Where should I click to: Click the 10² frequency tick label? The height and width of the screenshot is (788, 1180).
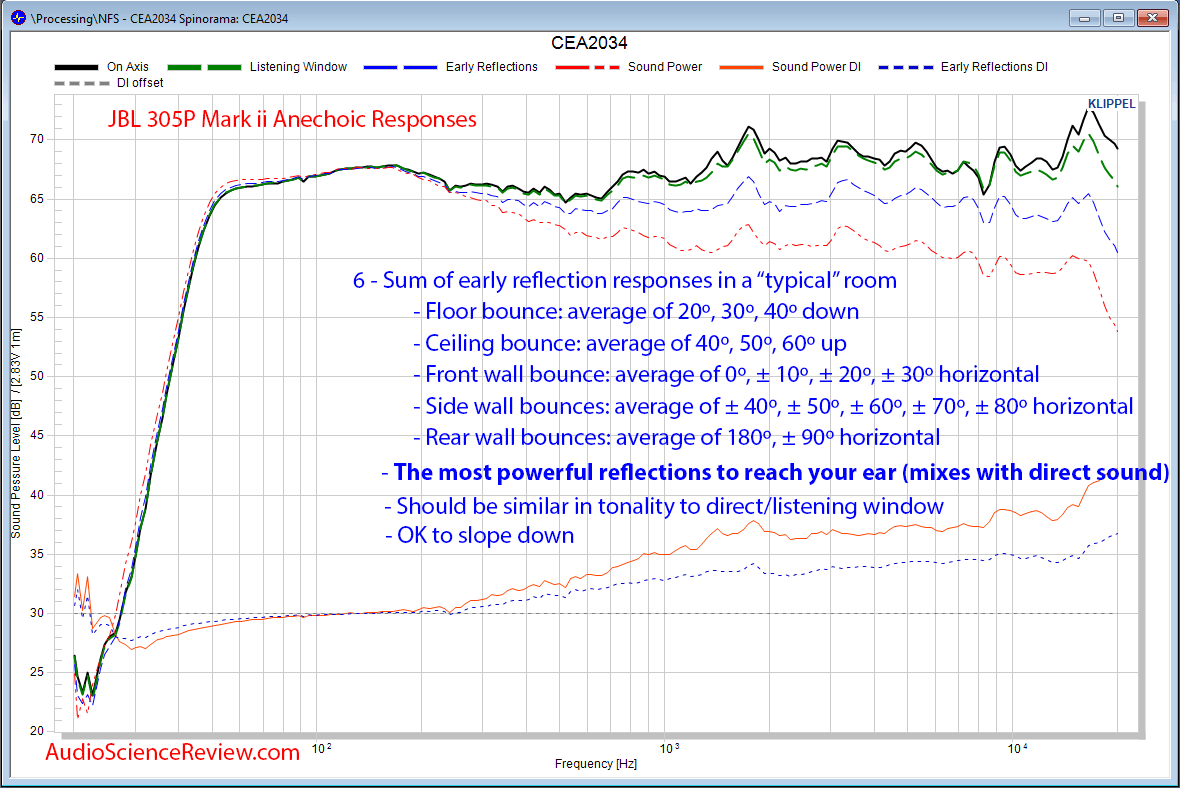(x=321, y=748)
